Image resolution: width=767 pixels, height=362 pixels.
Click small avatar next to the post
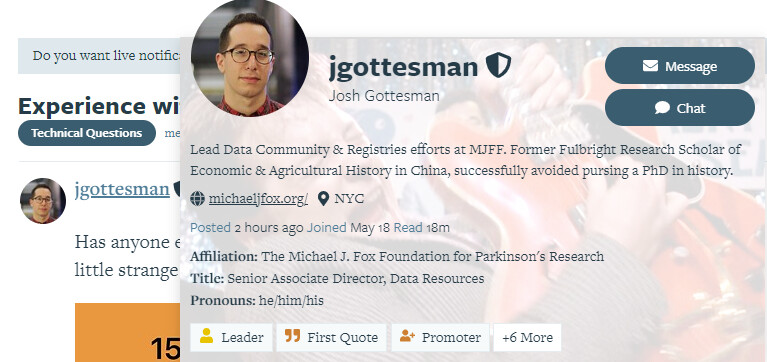(x=43, y=201)
